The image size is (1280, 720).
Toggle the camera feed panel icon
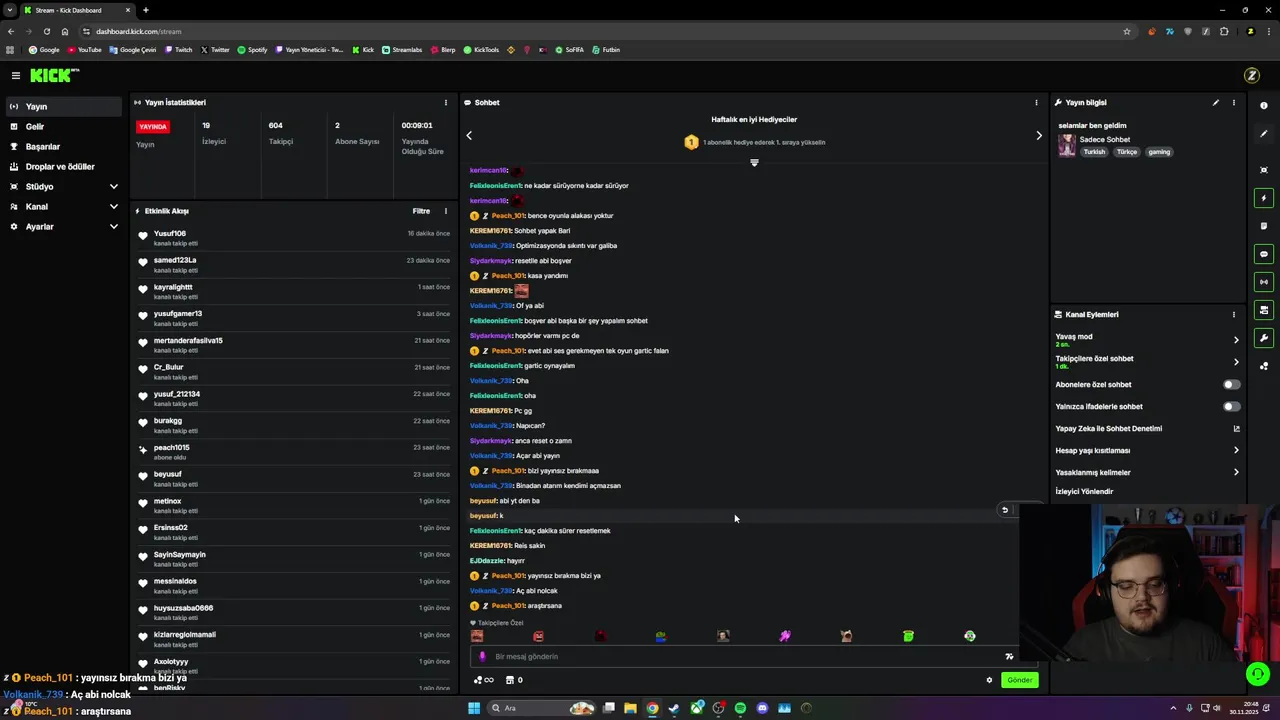coord(1264,310)
